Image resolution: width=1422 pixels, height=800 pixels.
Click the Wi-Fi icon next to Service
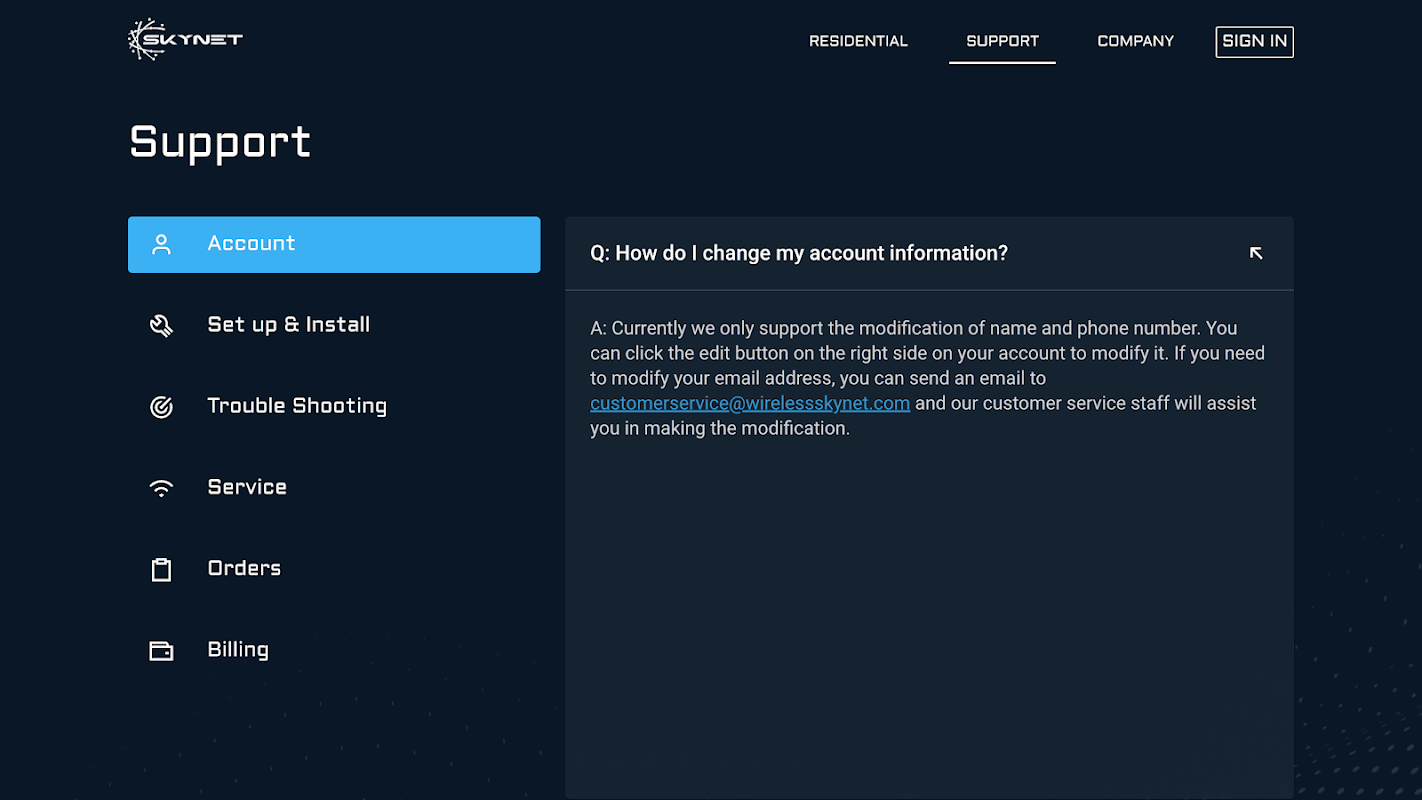tap(161, 488)
